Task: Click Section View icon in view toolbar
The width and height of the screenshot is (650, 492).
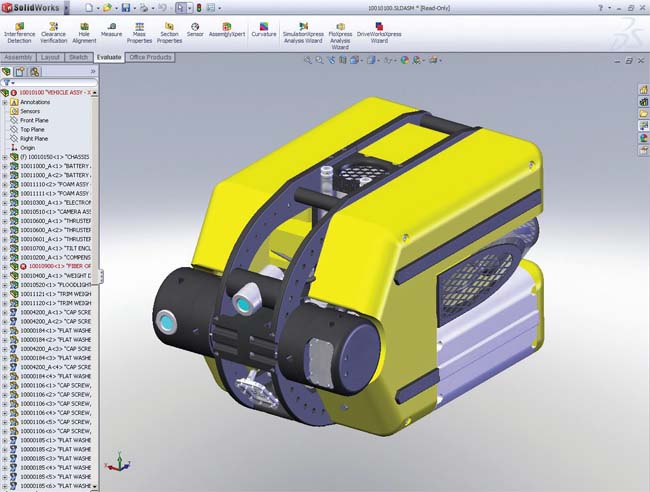Action: click(342, 60)
